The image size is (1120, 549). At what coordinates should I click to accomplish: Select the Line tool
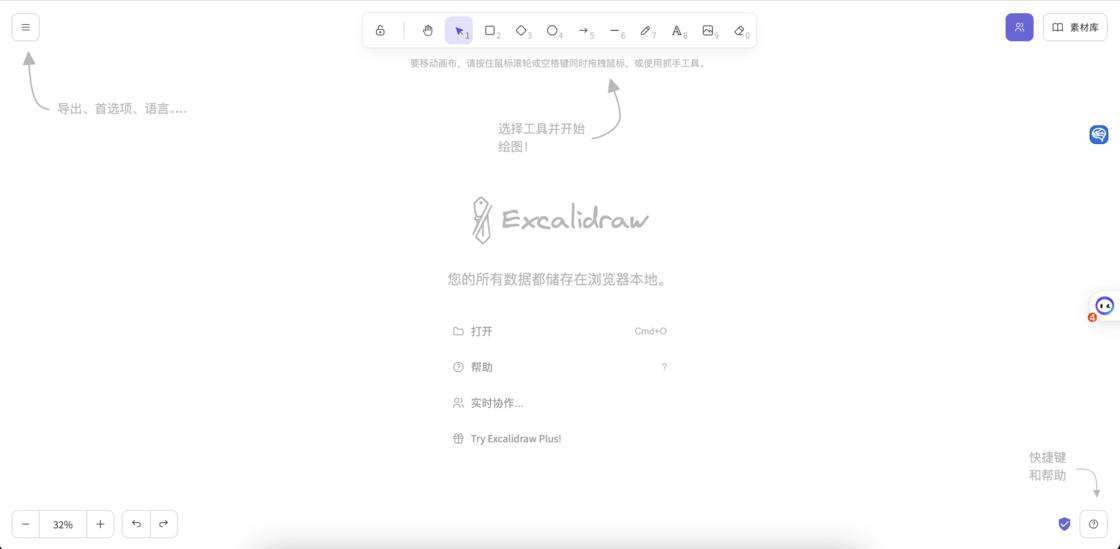click(x=614, y=31)
